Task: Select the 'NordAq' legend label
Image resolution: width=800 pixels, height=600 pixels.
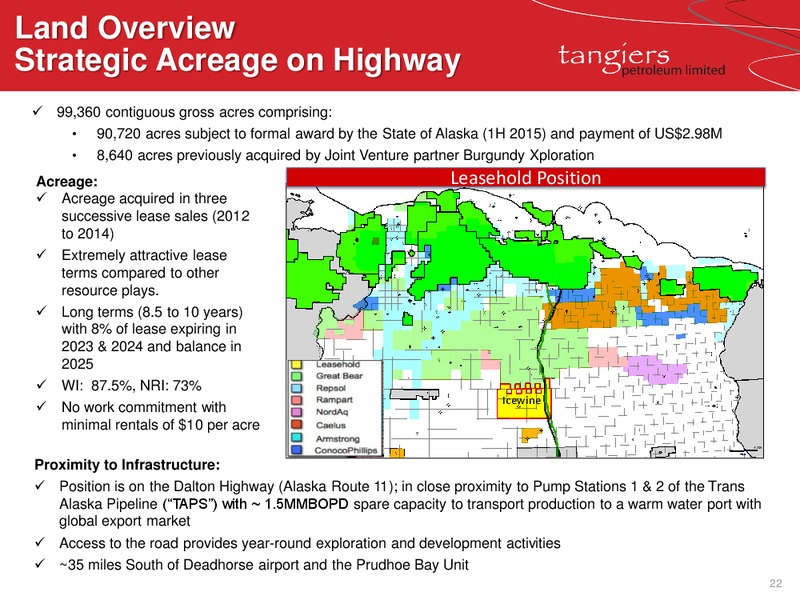Action: click(332, 412)
